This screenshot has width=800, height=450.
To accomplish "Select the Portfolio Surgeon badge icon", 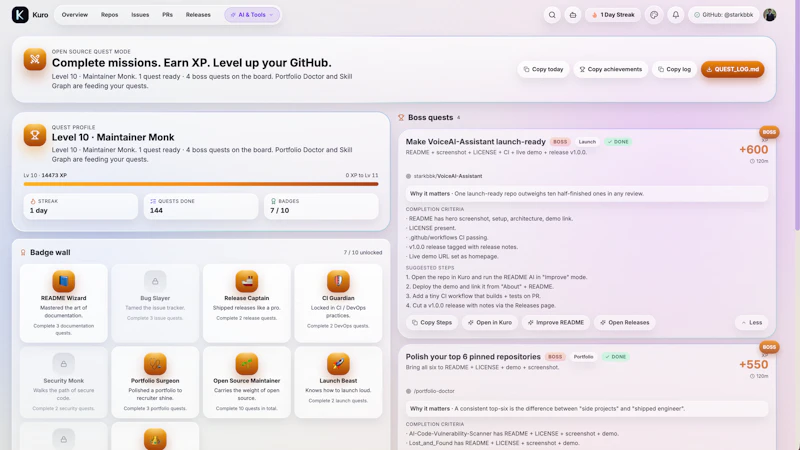I will pyautogui.click(x=155, y=364).
